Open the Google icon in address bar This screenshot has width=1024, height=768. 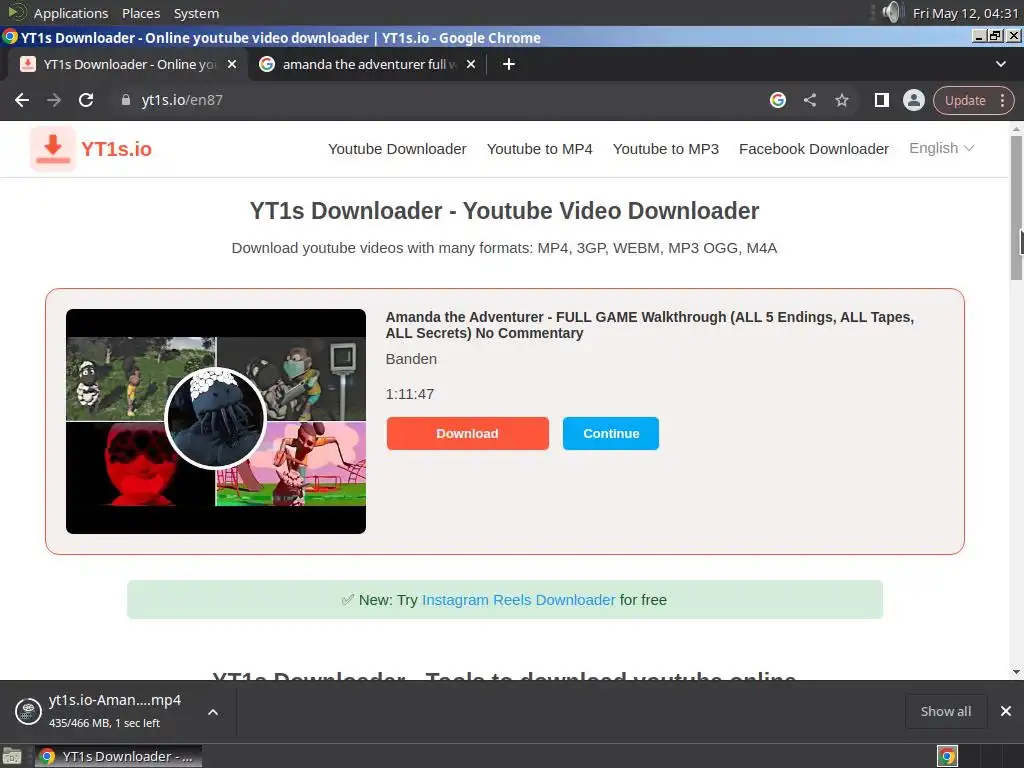pyautogui.click(x=777, y=100)
